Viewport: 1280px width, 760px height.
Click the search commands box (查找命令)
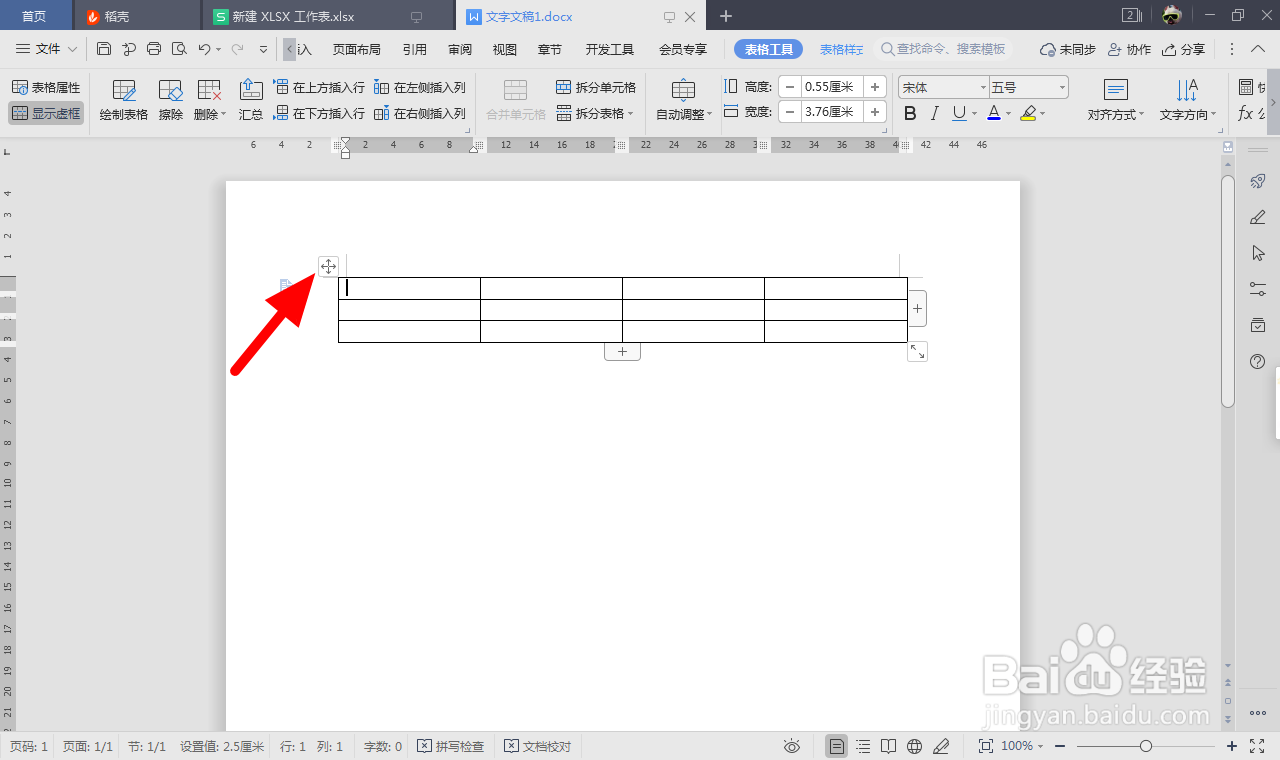click(x=944, y=49)
